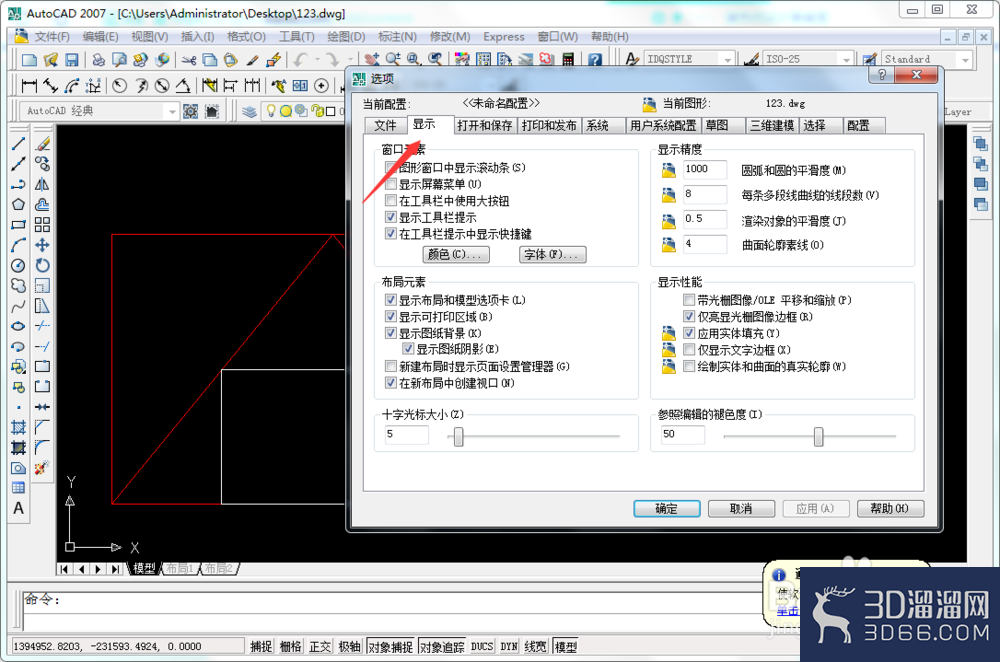Open the Standard table style dropdown
This screenshot has width=1000, height=662.
[965, 59]
